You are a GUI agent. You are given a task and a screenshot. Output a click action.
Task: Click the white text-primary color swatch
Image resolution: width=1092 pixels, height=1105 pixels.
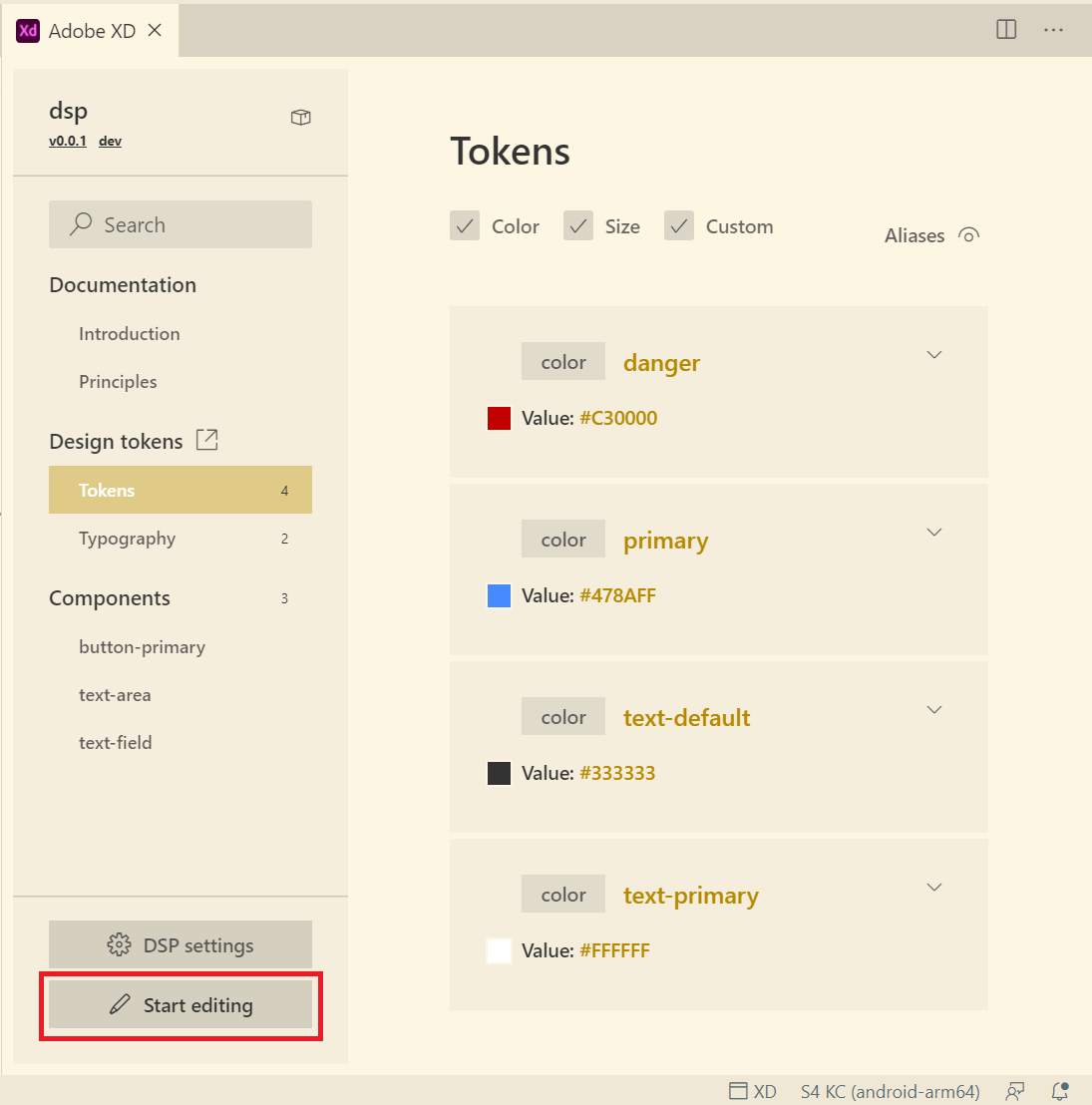pyautogui.click(x=499, y=950)
